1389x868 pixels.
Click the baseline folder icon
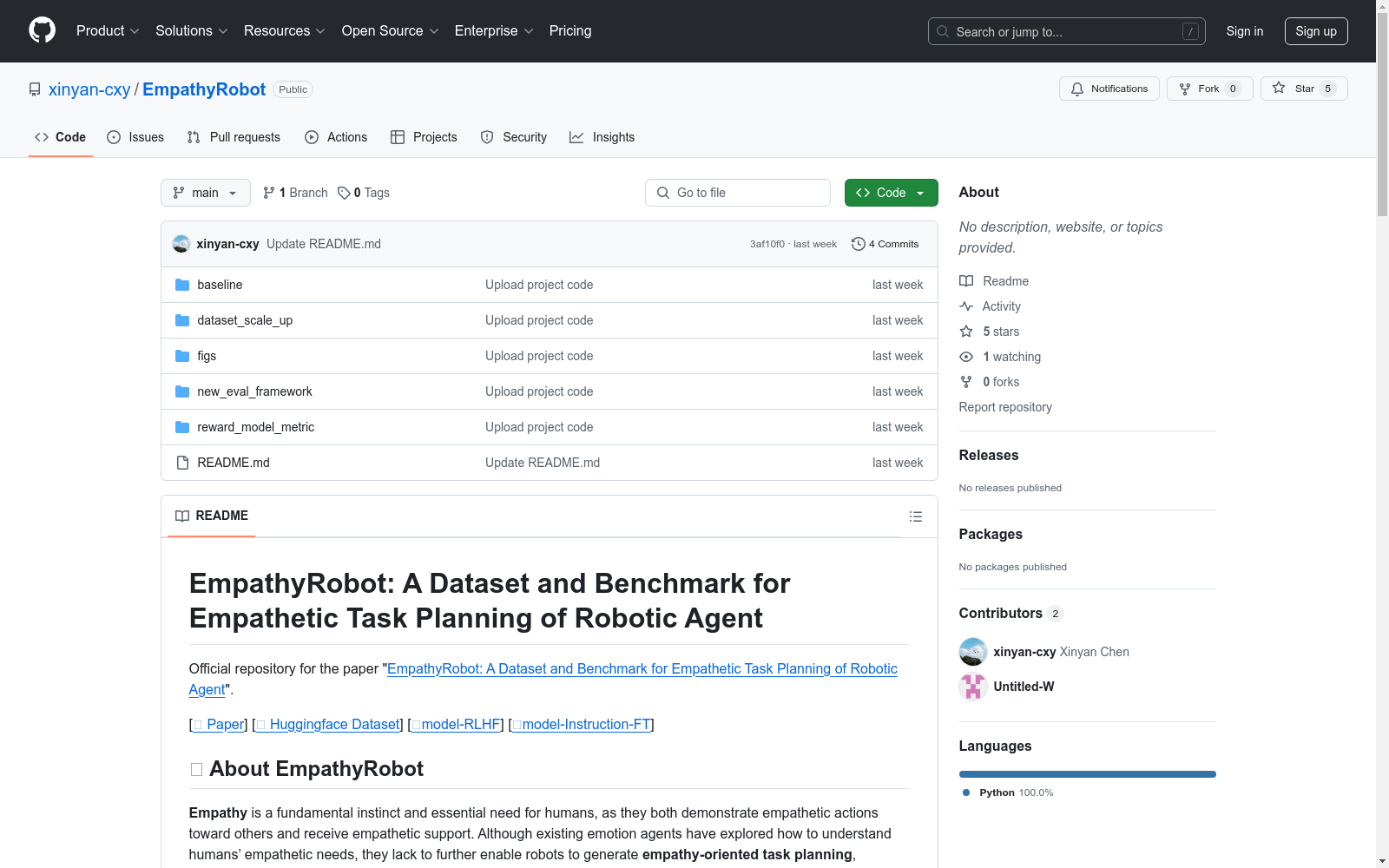182,285
